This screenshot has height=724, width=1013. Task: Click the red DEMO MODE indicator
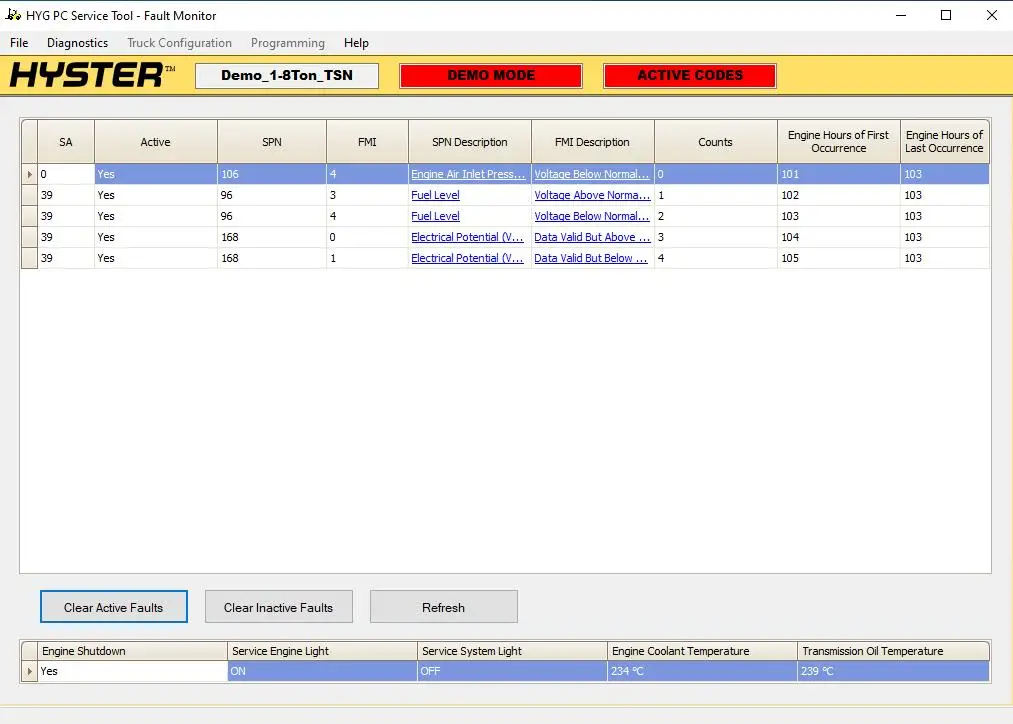(x=491, y=76)
